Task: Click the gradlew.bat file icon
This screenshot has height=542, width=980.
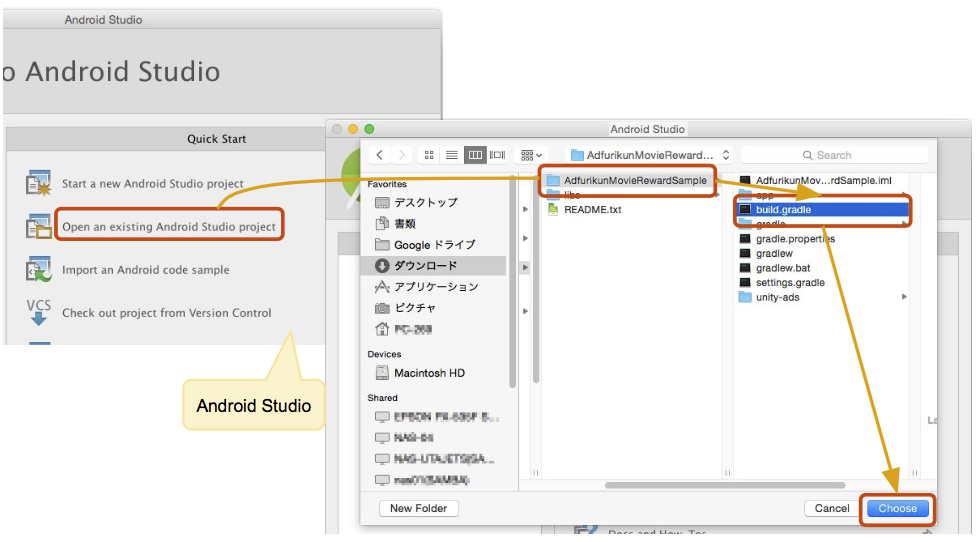Action: point(744,268)
